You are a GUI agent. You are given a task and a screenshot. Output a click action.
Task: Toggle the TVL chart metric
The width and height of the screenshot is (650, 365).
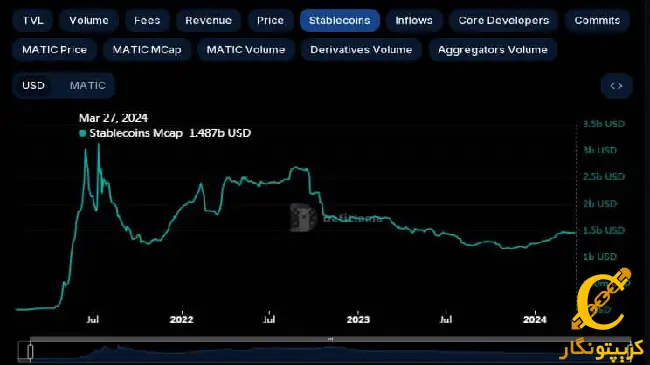[x=33, y=20]
